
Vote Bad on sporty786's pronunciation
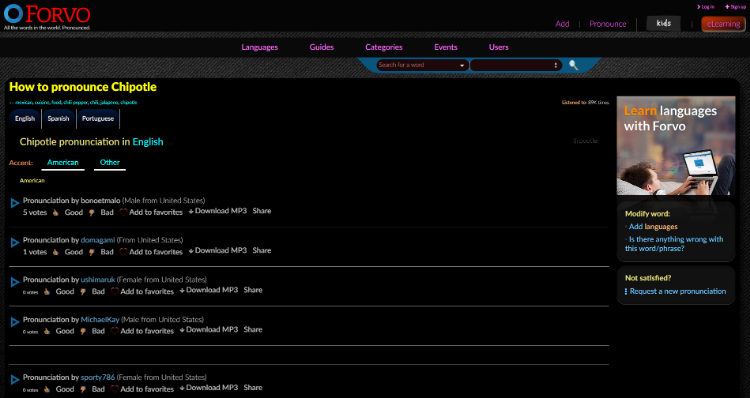click(92, 389)
